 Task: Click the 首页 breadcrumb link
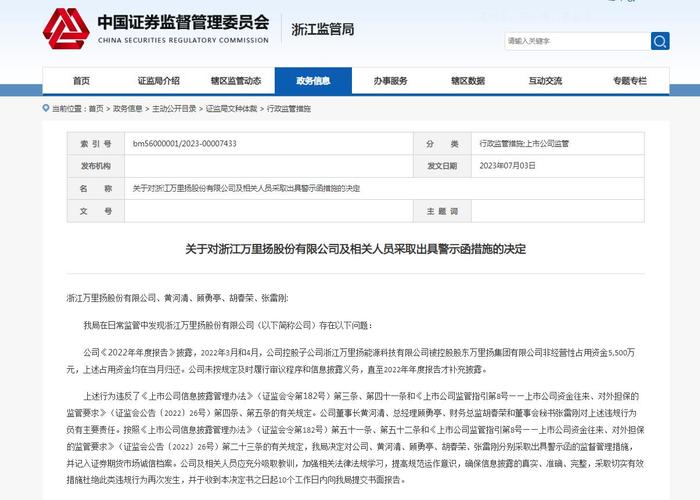(x=96, y=108)
